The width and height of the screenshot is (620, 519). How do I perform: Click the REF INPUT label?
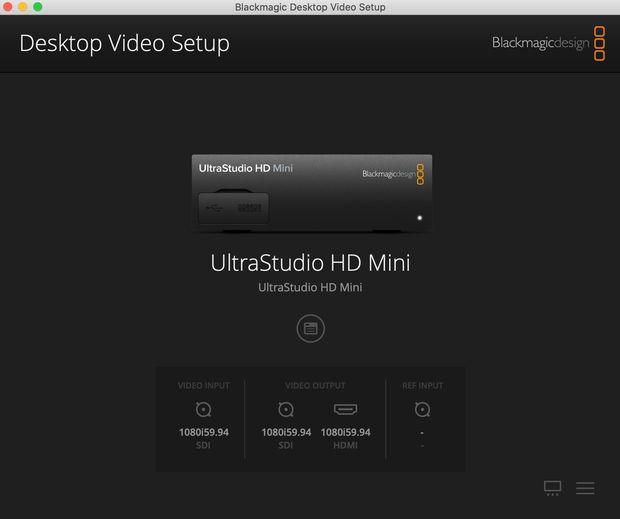coord(422,385)
